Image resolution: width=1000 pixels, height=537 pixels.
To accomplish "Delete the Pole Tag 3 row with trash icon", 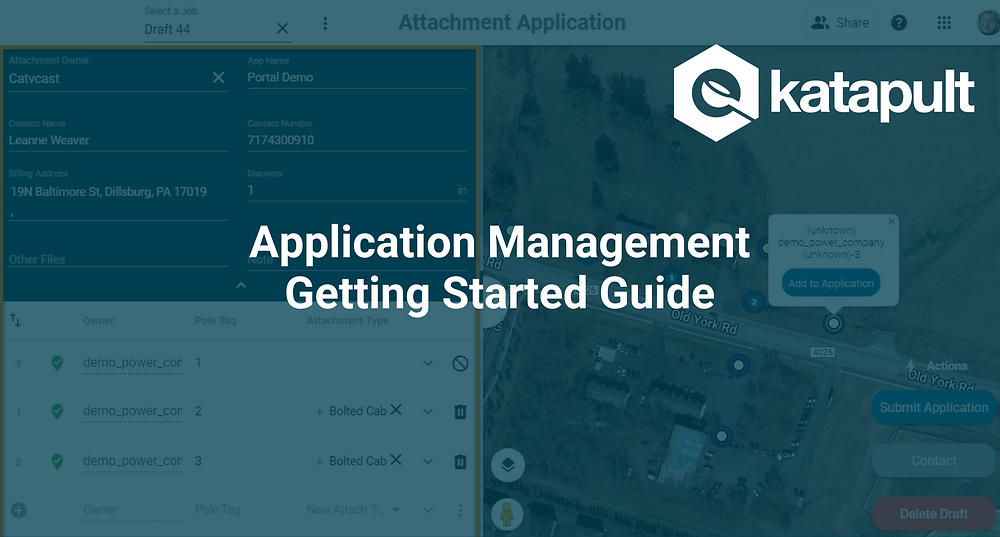I will pos(460,462).
